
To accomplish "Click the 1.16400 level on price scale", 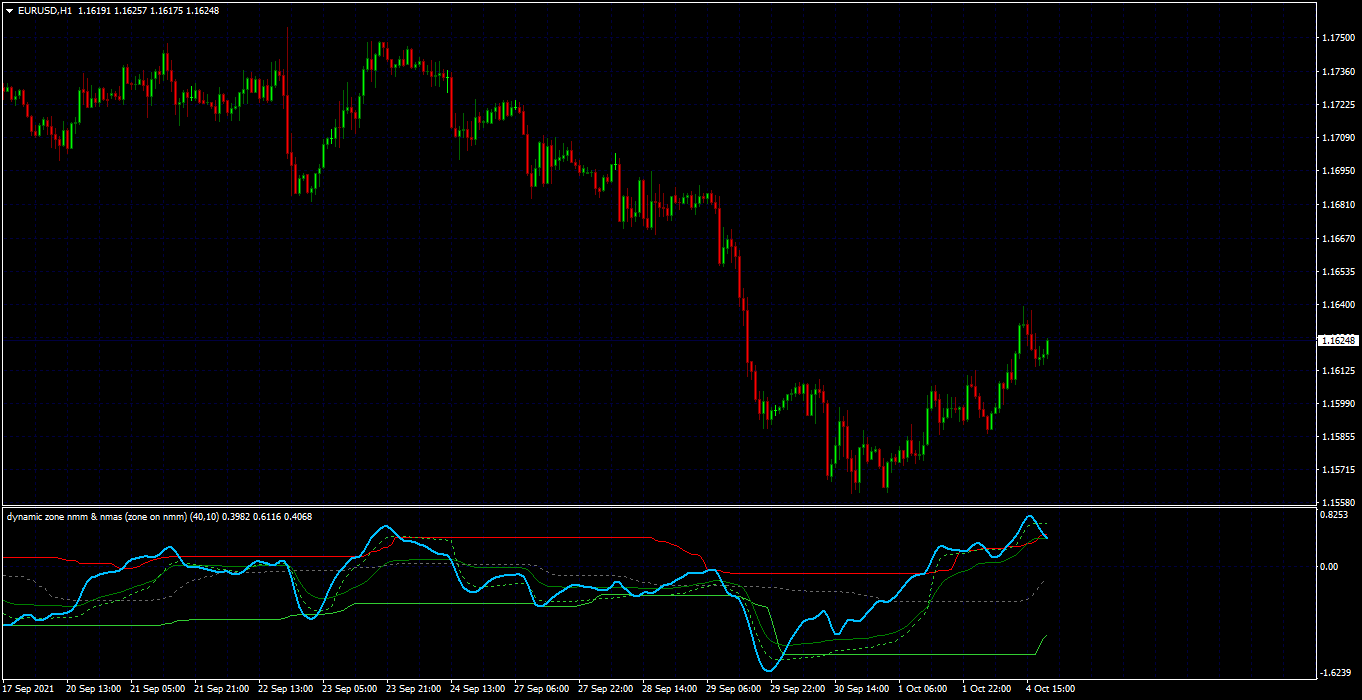I will point(1338,305).
